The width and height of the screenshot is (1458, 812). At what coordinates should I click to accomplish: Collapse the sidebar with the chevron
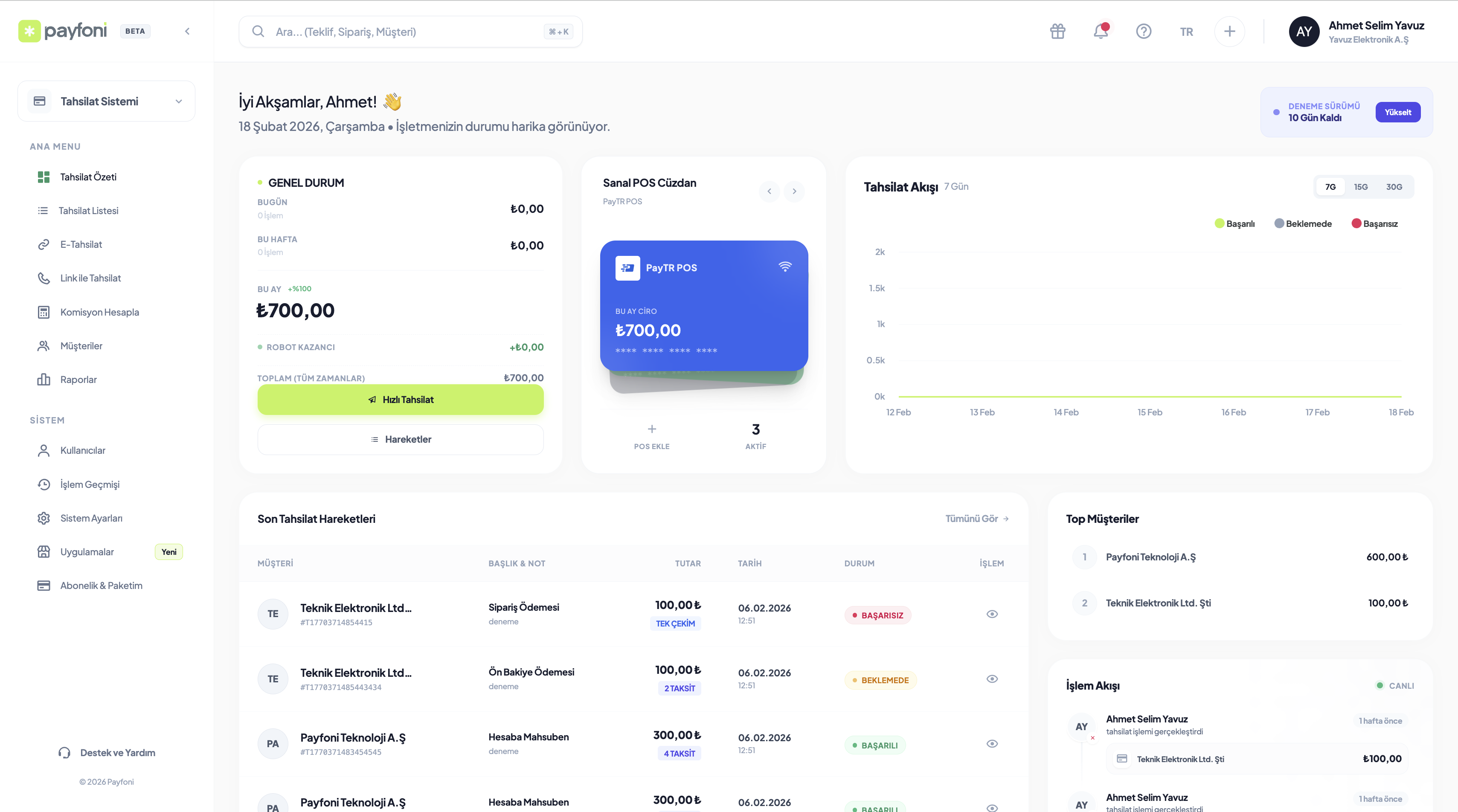coord(187,31)
